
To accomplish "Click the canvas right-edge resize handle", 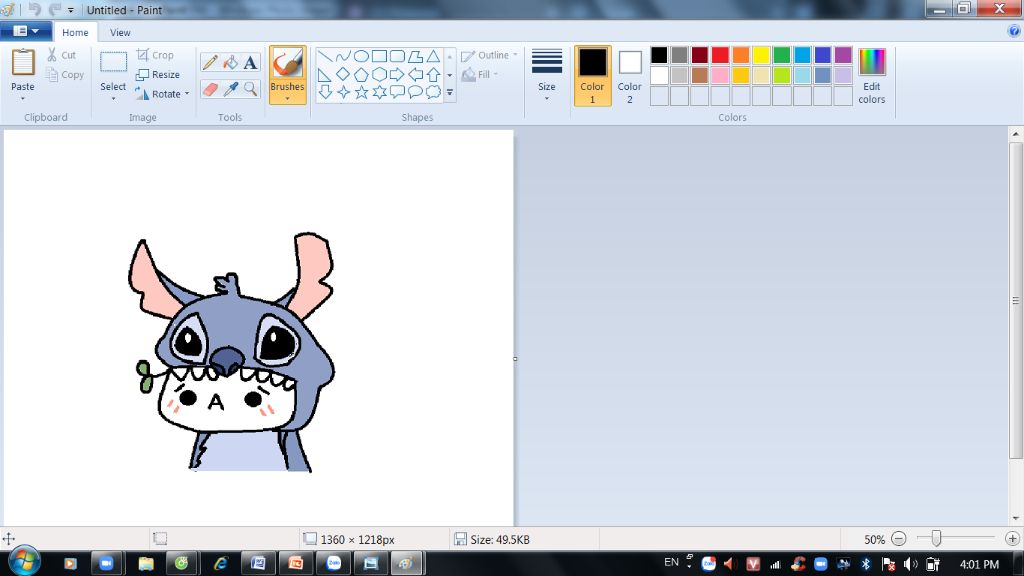I will point(515,359).
